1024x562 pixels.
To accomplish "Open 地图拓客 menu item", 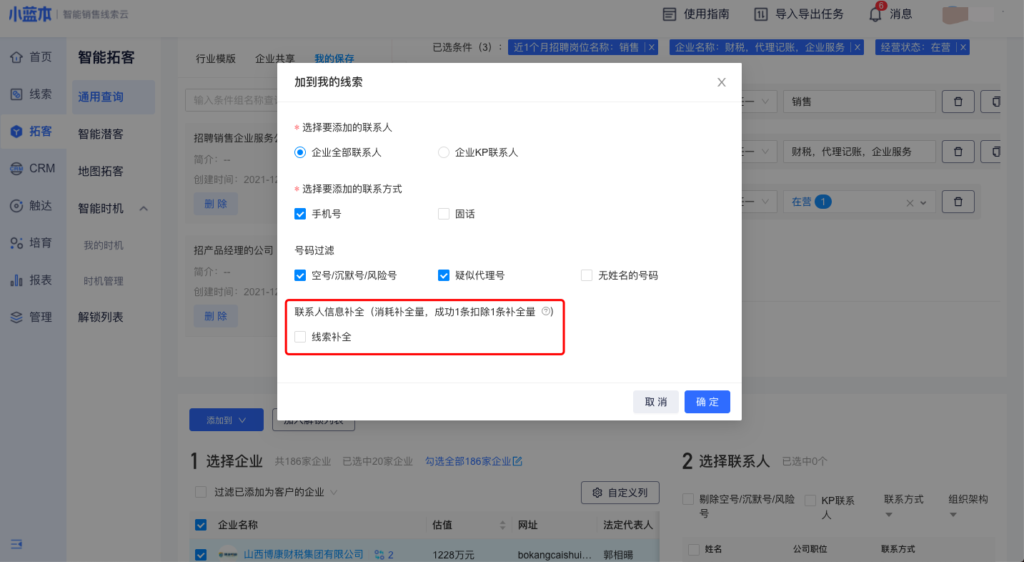I will click(101, 171).
